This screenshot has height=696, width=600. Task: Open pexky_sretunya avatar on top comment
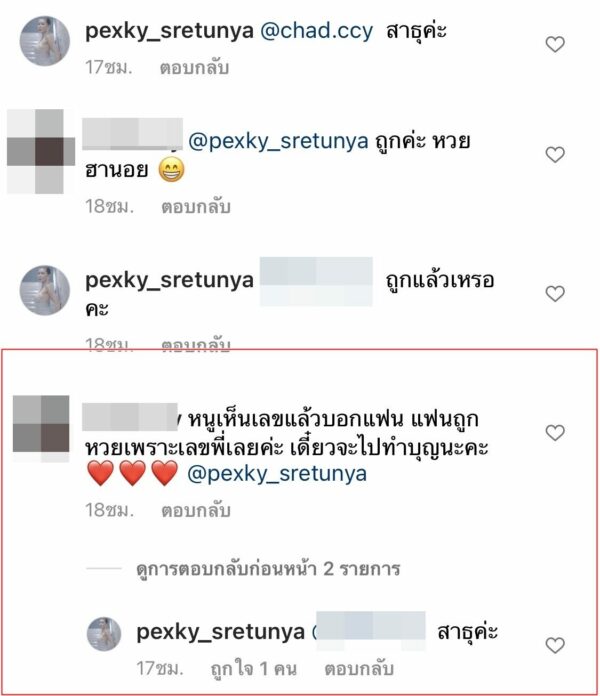point(45,41)
